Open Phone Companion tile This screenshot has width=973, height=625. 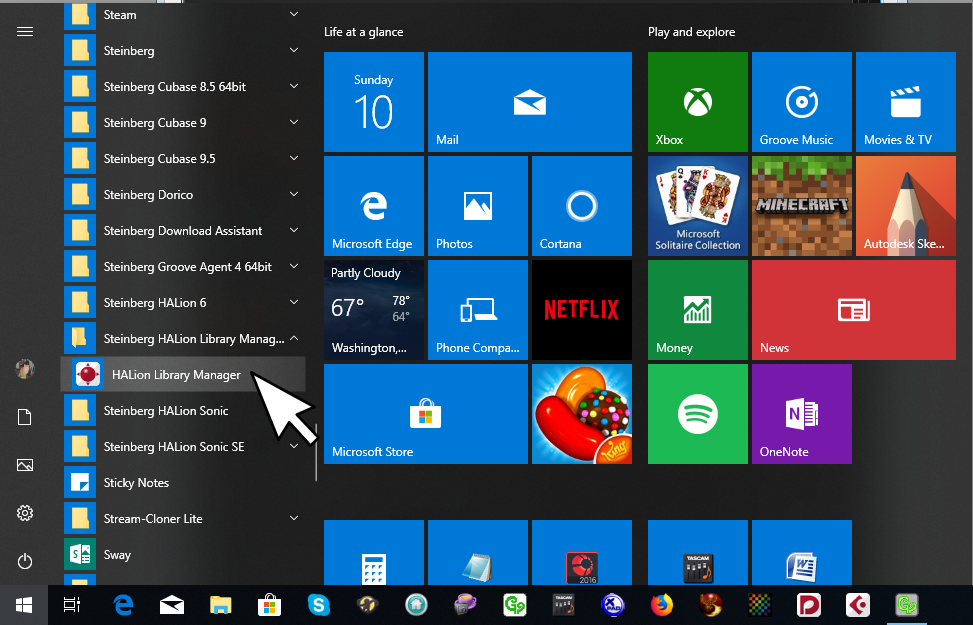478,310
